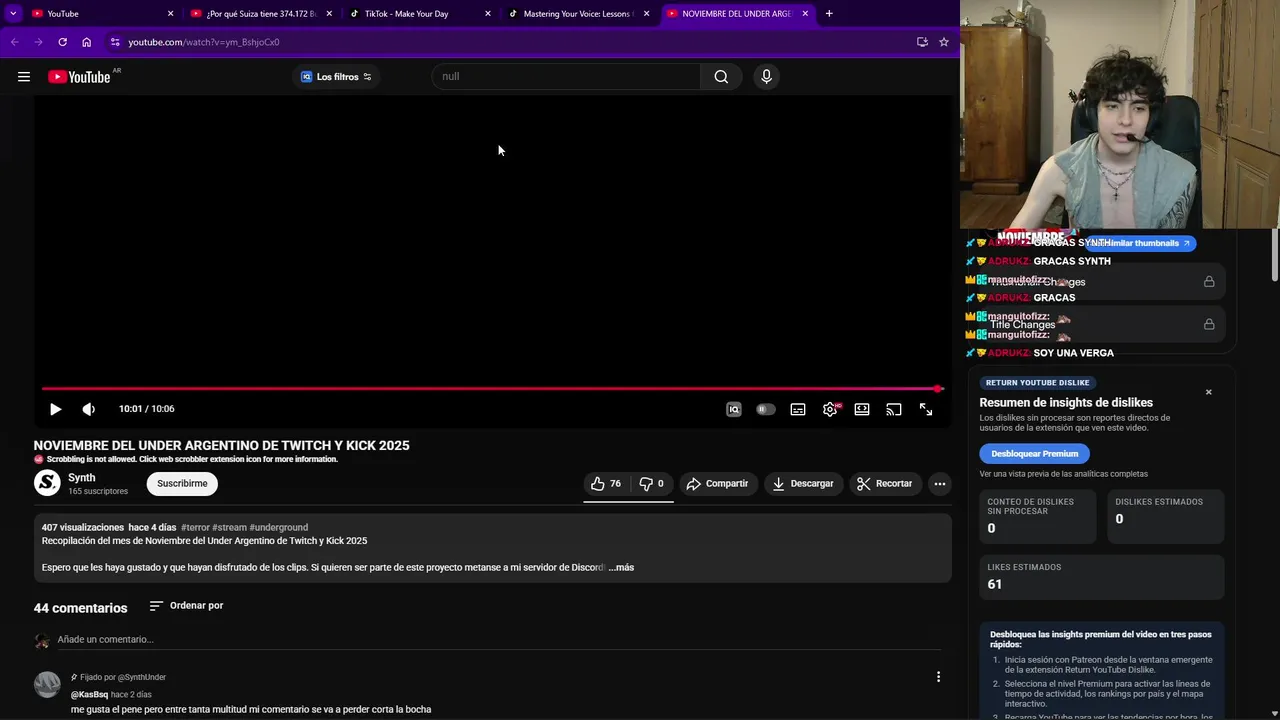Download the video with Descargar

tap(804, 484)
